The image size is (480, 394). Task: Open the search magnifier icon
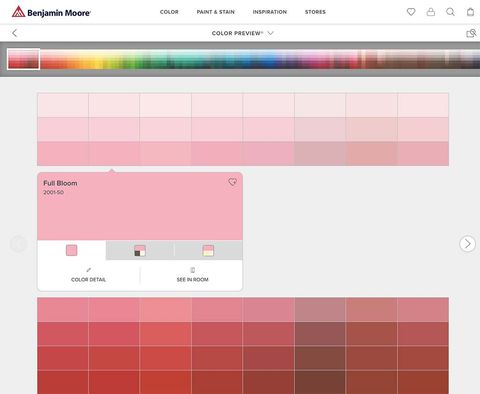point(450,12)
